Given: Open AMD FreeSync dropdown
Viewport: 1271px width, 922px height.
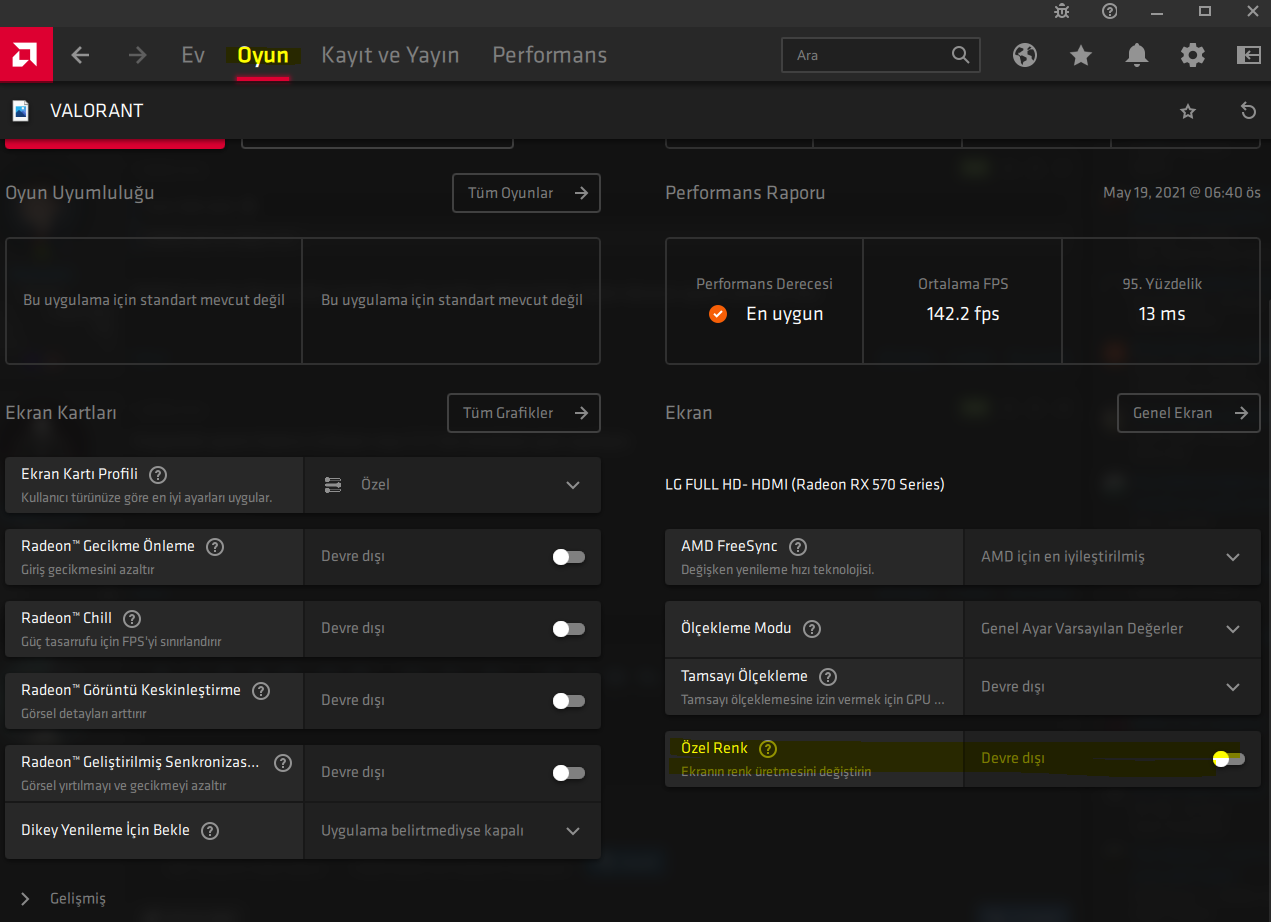Looking at the screenshot, I should (x=1112, y=557).
